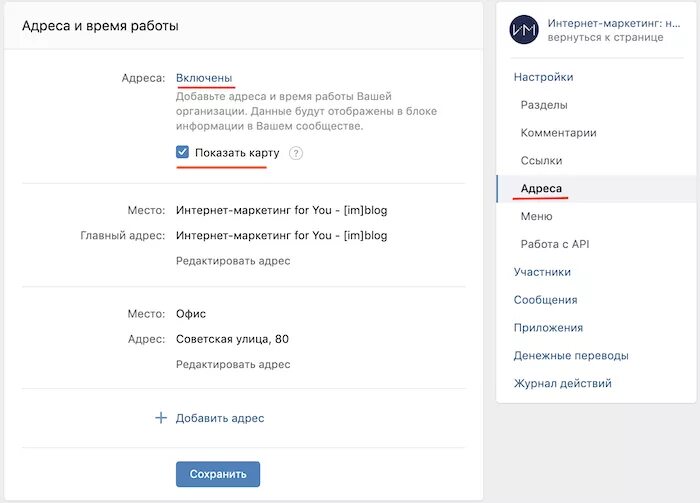Screen dimensions: 700x503
Task: Edit the main address via Редактировать адрес
Action: coord(233,261)
